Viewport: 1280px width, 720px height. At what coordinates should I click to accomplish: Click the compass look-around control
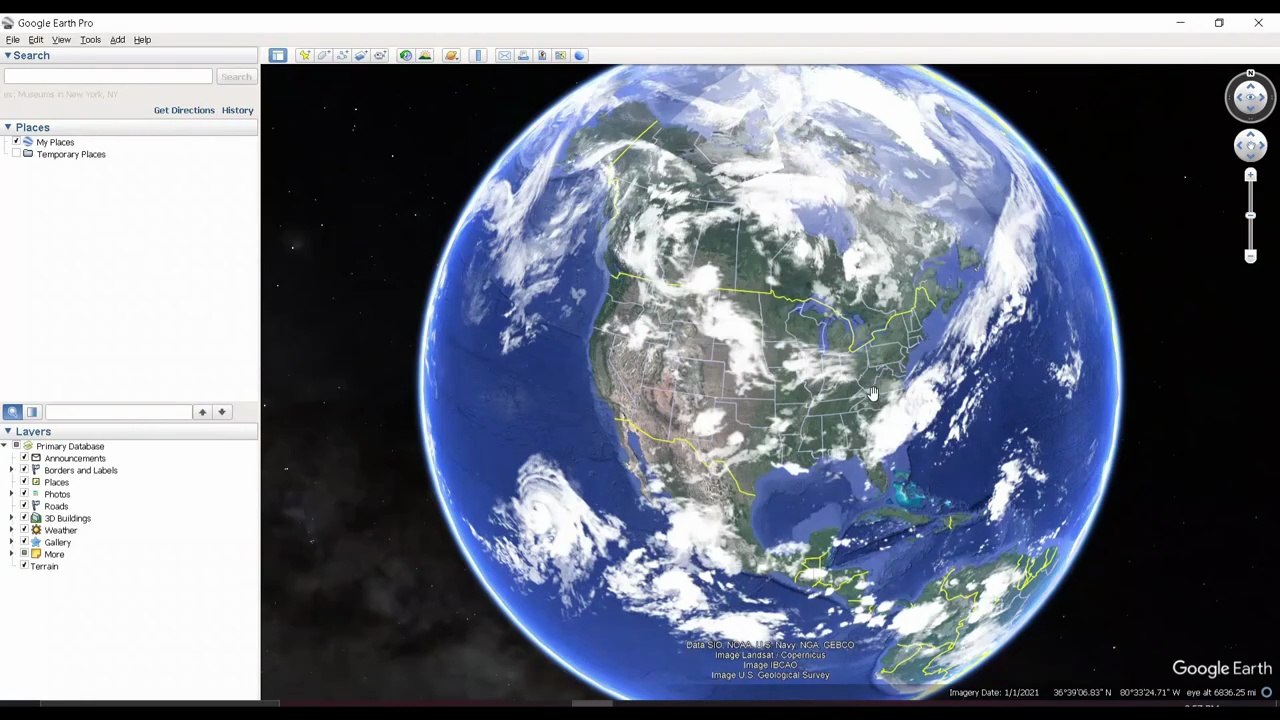(1250, 96)
